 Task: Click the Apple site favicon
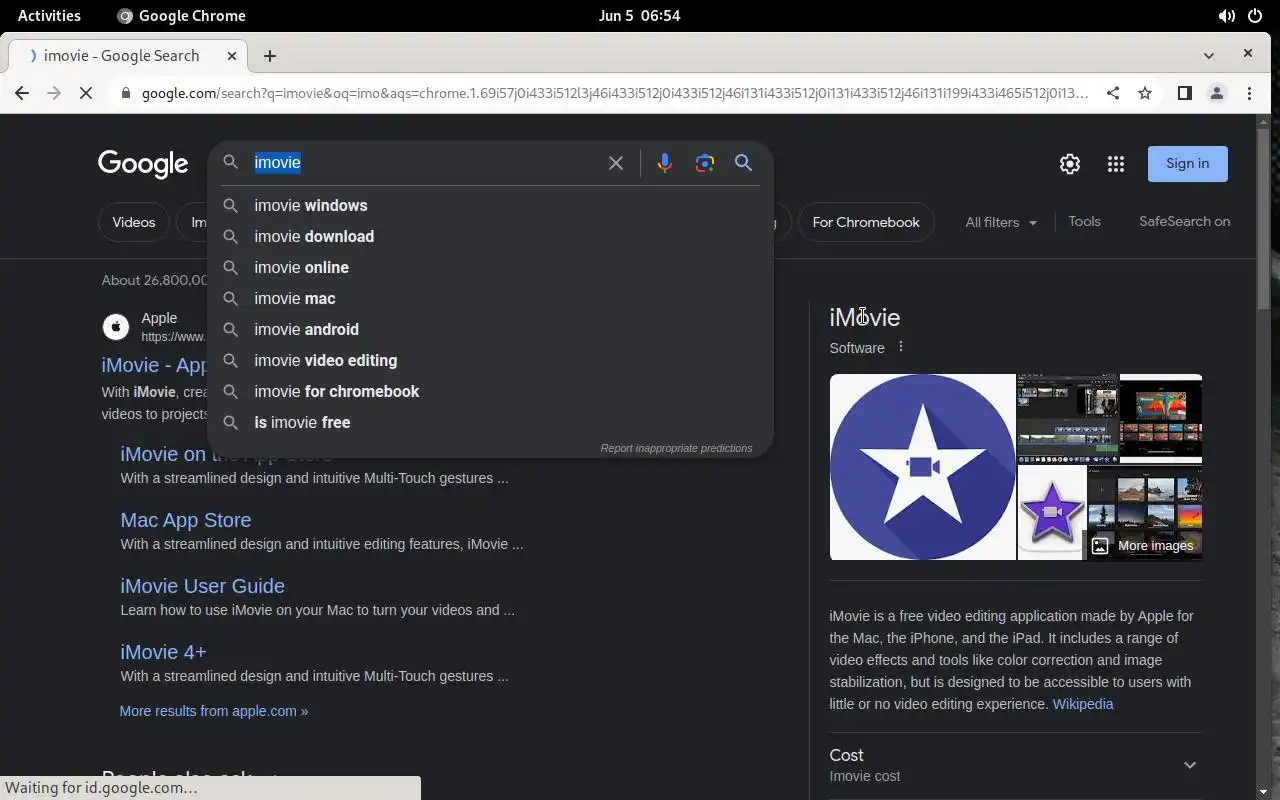pyautogui.click(x=116, y=327)
